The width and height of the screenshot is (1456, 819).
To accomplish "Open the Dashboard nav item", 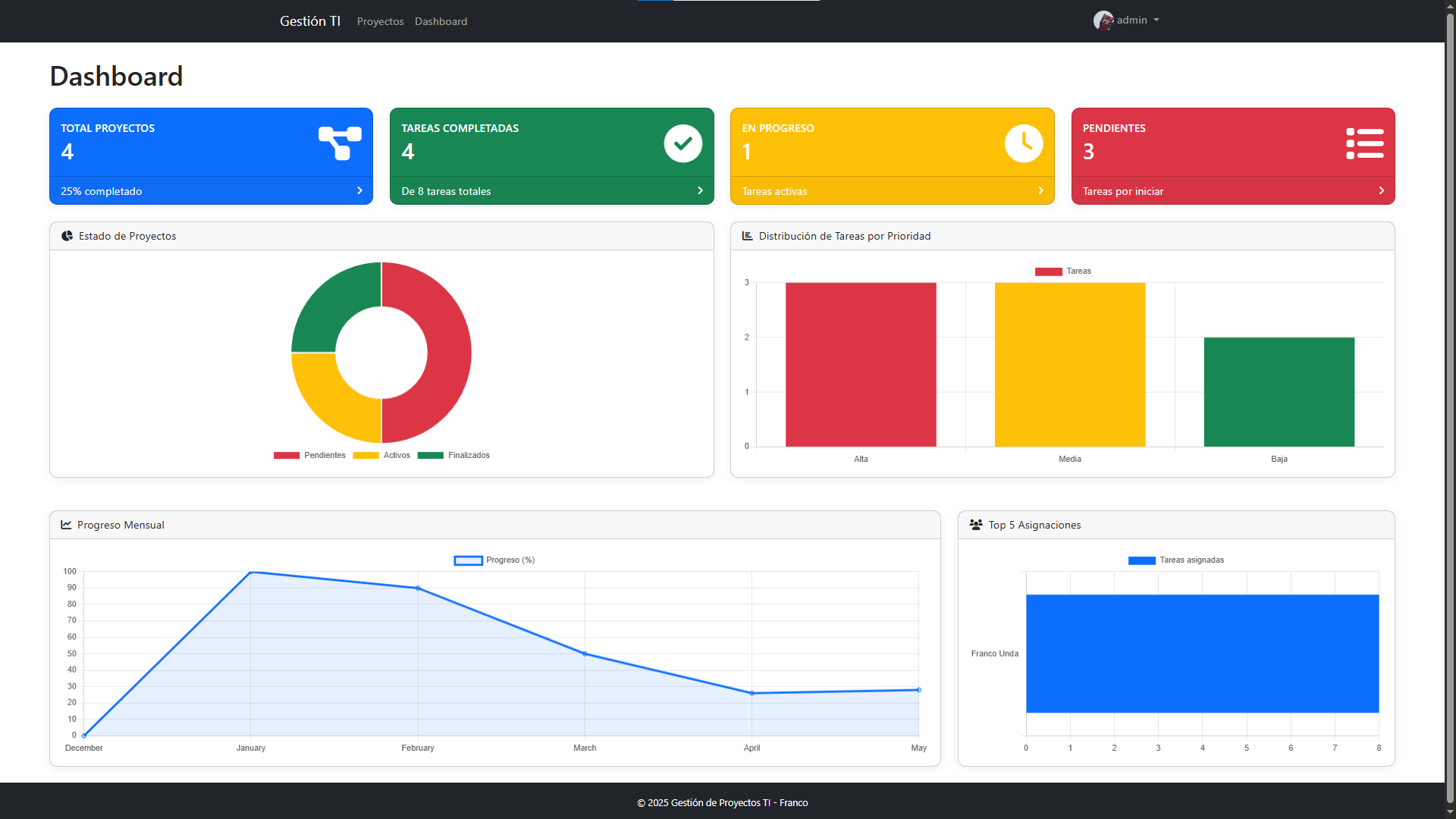I will coord(441,21).
